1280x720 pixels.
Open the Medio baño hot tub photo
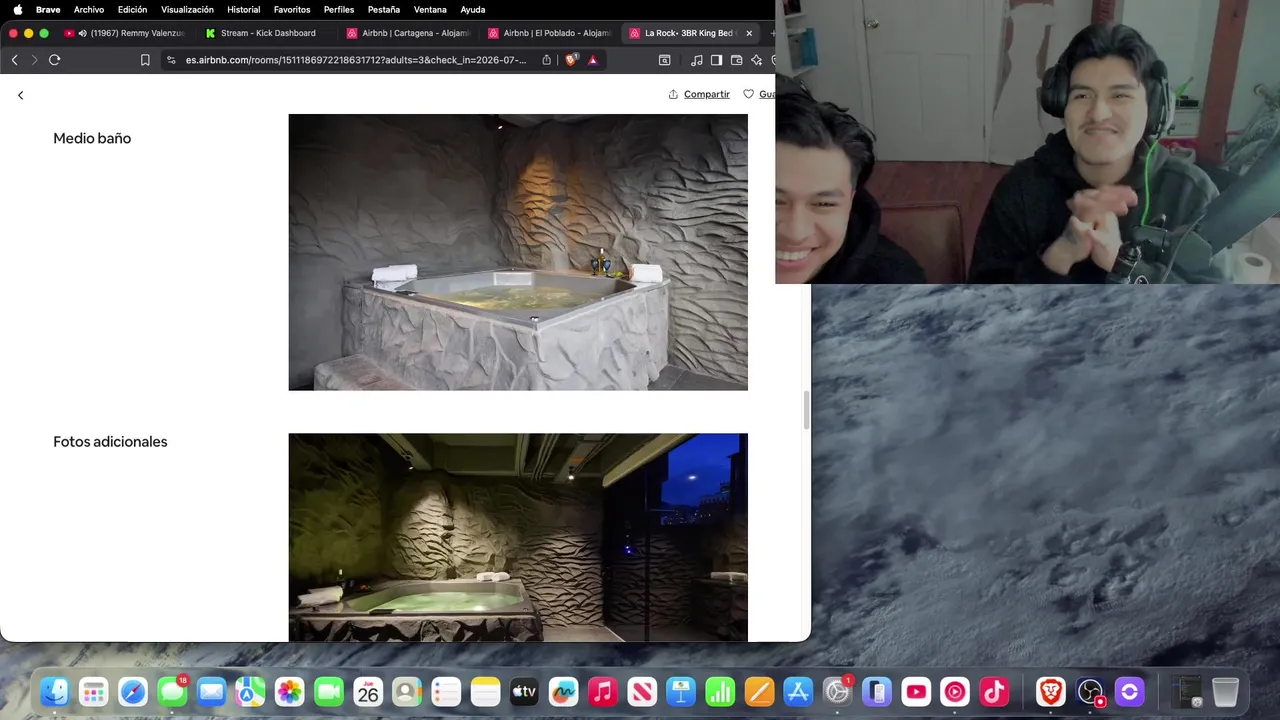point(518,252)
